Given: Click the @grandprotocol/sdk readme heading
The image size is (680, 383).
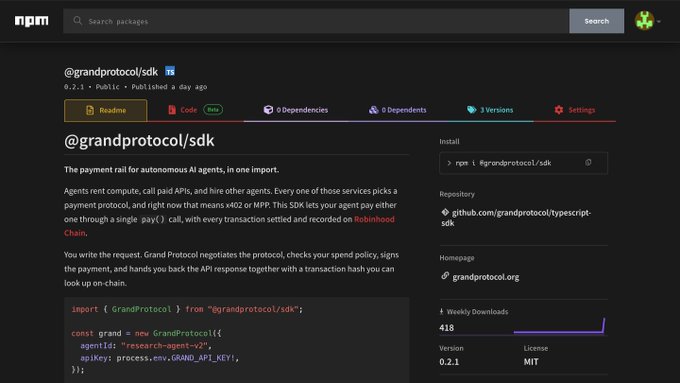Looking at the screenshot, I should (139, 141).
